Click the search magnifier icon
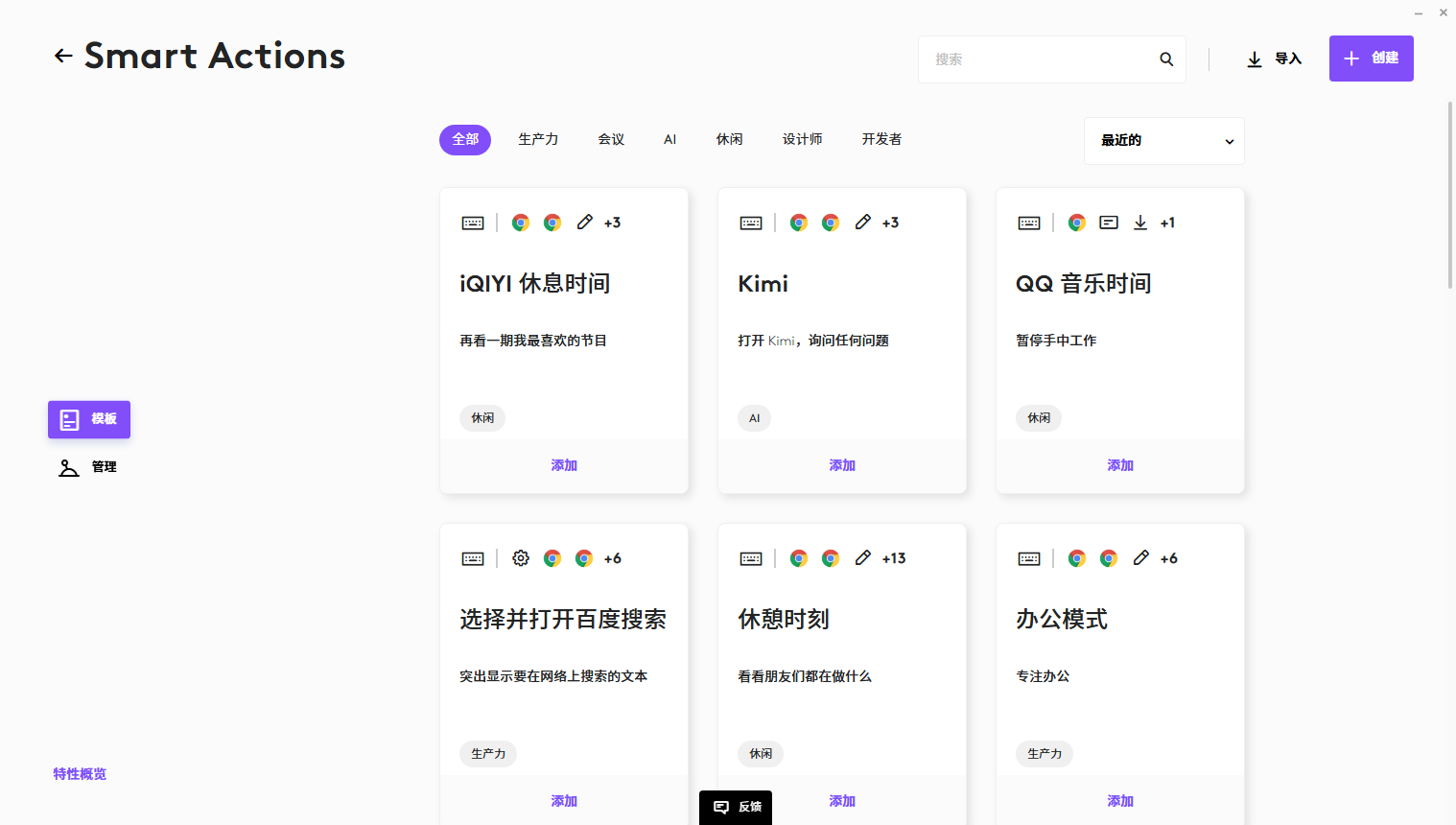1456x825 pixels. click(1166, 59)
